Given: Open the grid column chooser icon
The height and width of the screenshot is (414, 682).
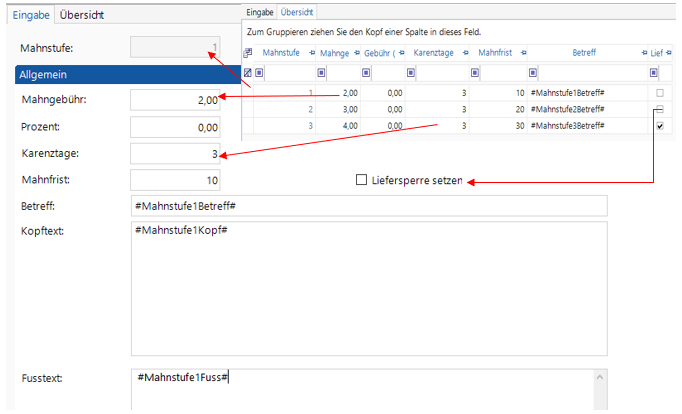Looking at the screenshot, I should coord(248,53).
